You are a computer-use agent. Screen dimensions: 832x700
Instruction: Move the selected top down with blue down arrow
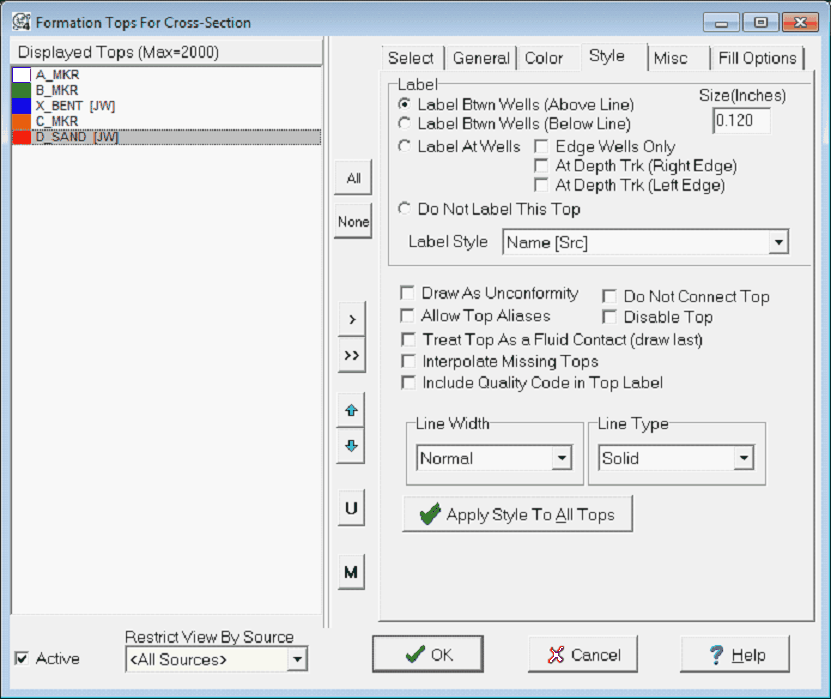pyautogui.click(x=352, y=446)
